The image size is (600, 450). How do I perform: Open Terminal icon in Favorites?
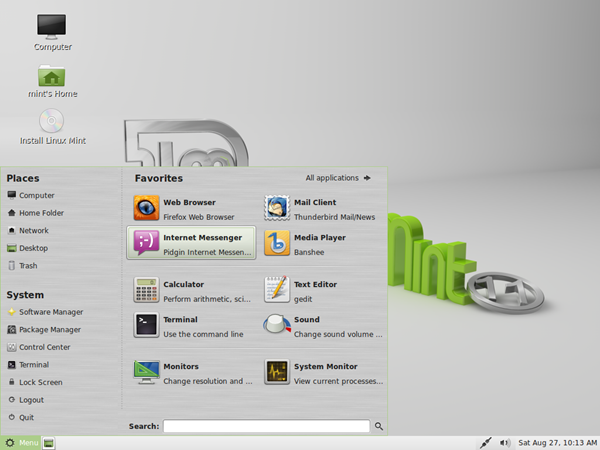[146, 325]
